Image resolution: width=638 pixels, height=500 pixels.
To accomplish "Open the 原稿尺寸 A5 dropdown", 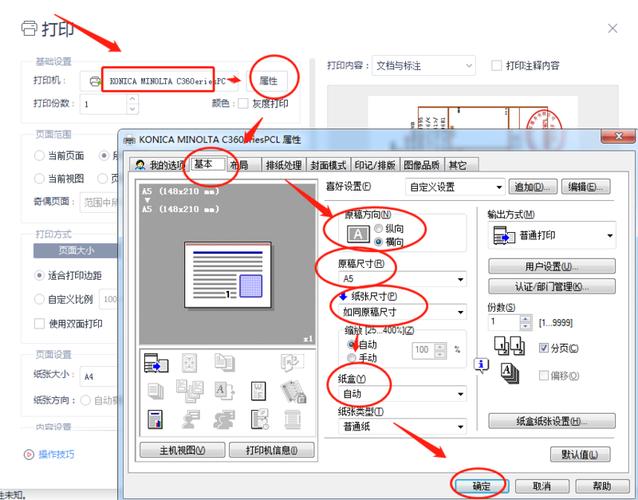I will (402, 279).
